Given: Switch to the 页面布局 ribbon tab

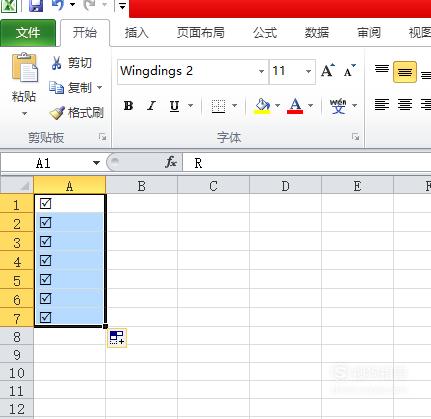Looking at the screenshot, I should [x=200, y=33].
